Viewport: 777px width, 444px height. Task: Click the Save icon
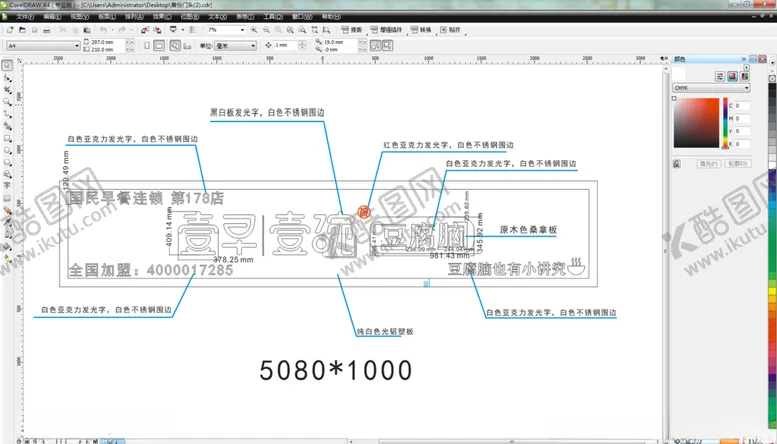pos(35,30)
